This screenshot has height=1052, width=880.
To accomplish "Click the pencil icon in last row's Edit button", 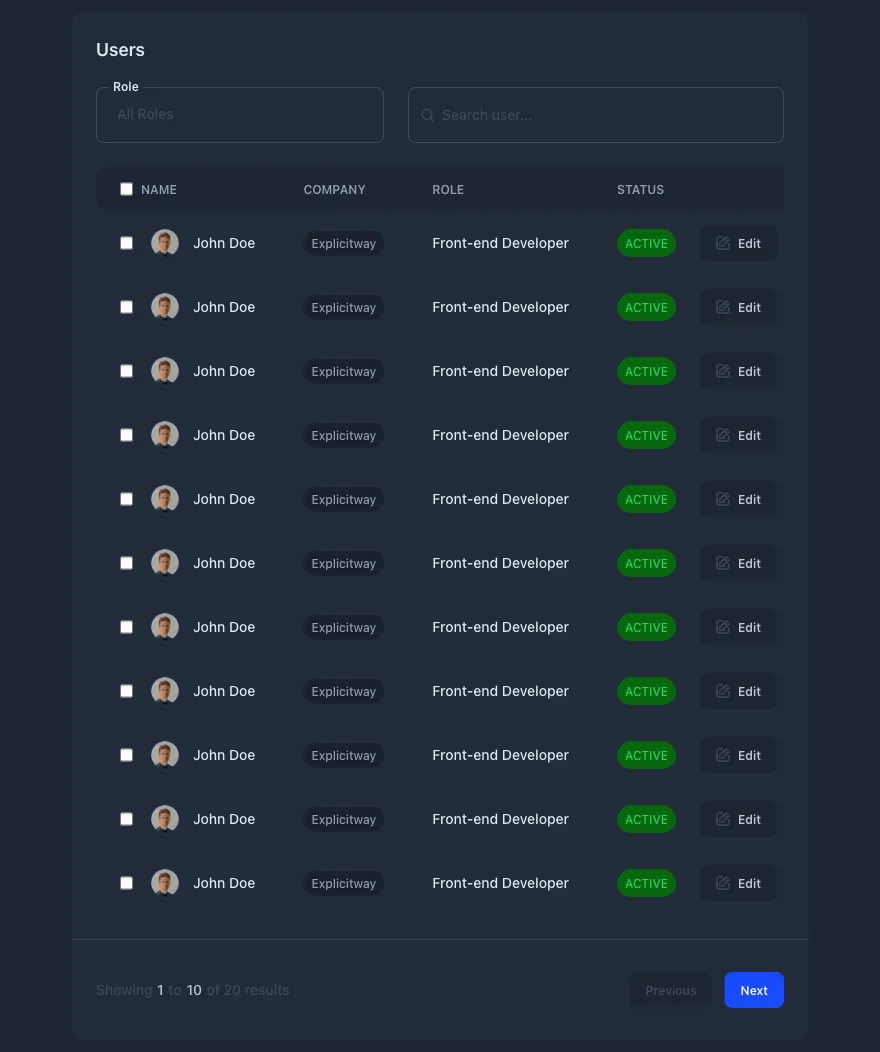I will 723,883.
